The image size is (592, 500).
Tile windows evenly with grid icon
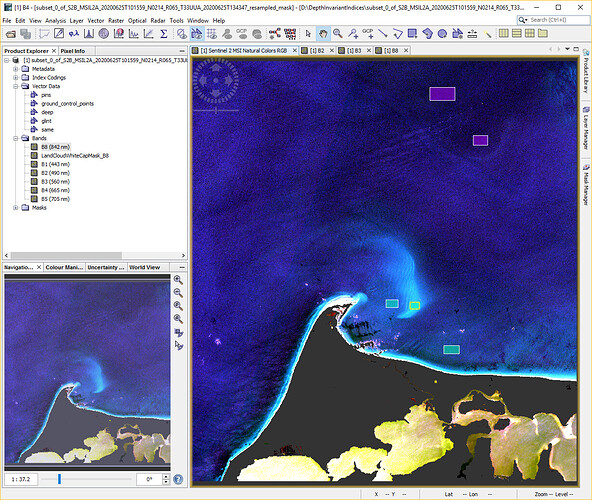tap(530, 33)
